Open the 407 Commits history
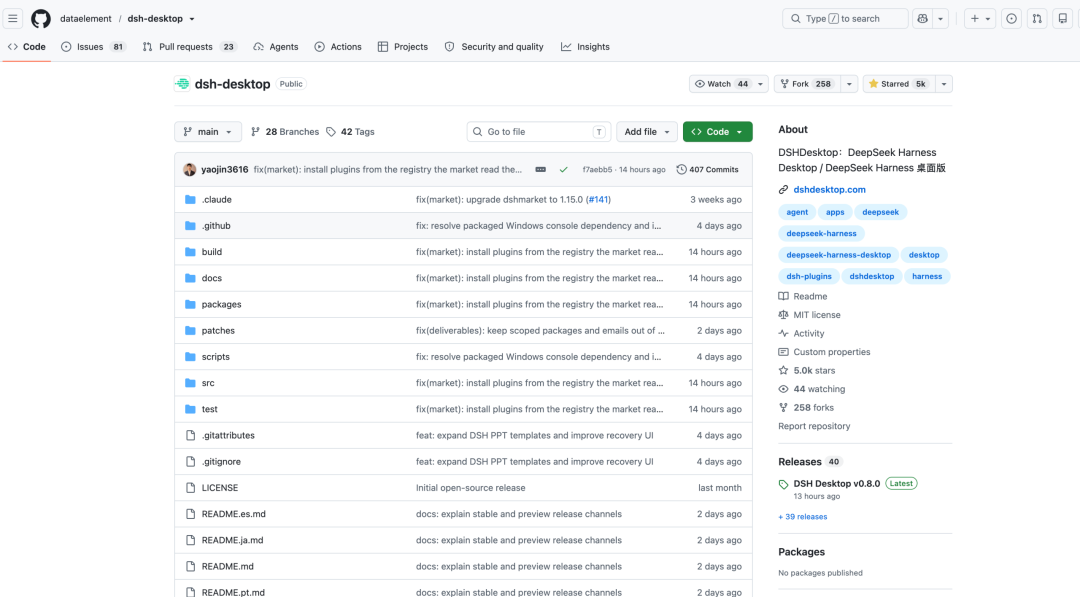Viewport: 1080px width, 597px height. click(x=707, y=169)
